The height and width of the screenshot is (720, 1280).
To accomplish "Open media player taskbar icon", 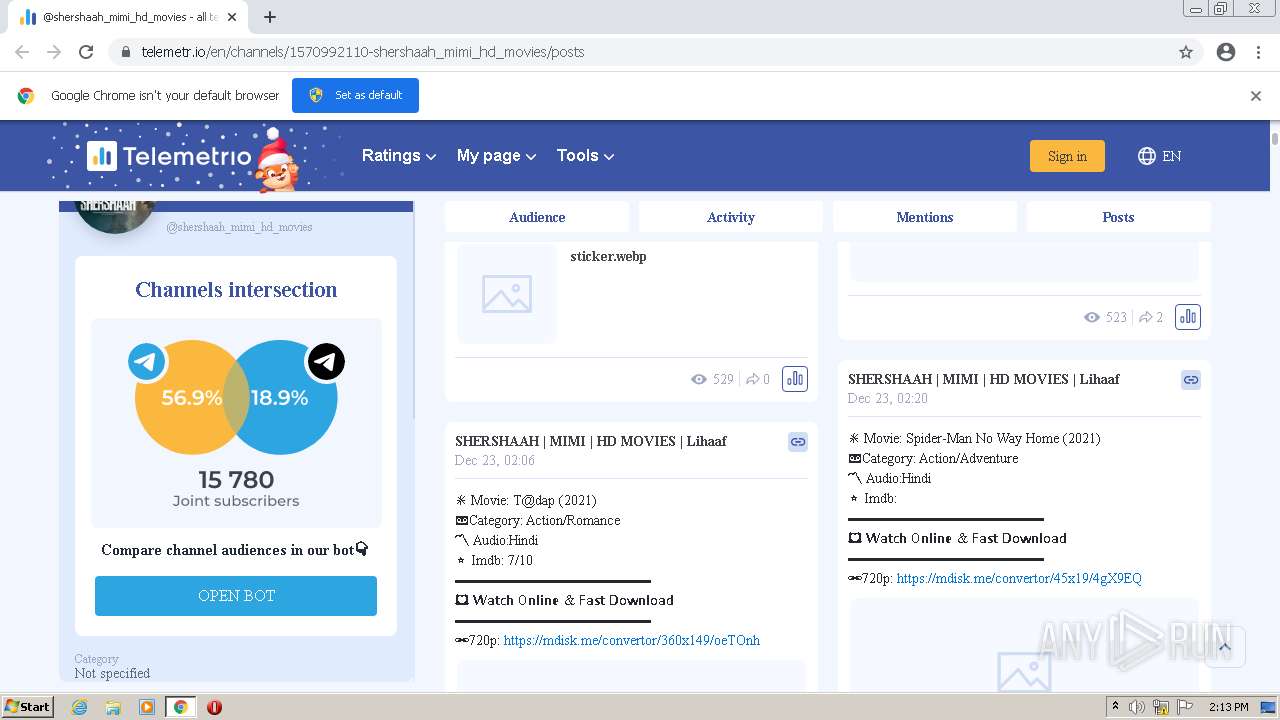I will 147,707.
